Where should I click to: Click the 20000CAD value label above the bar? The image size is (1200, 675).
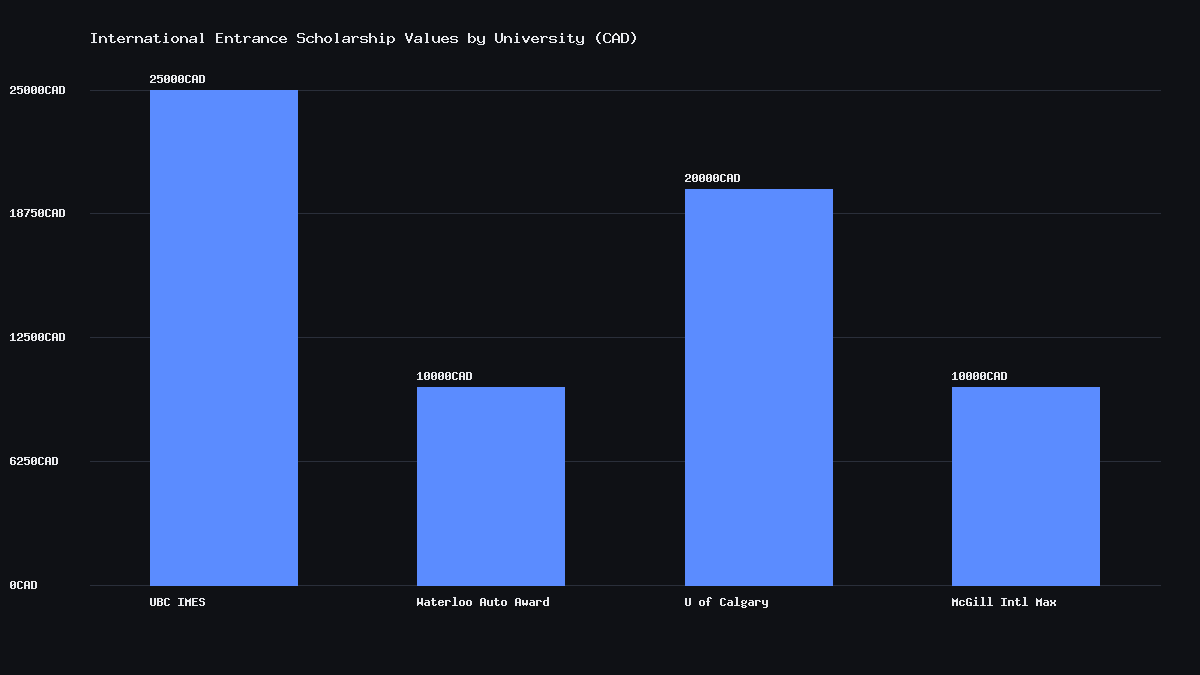coord(713,178)
